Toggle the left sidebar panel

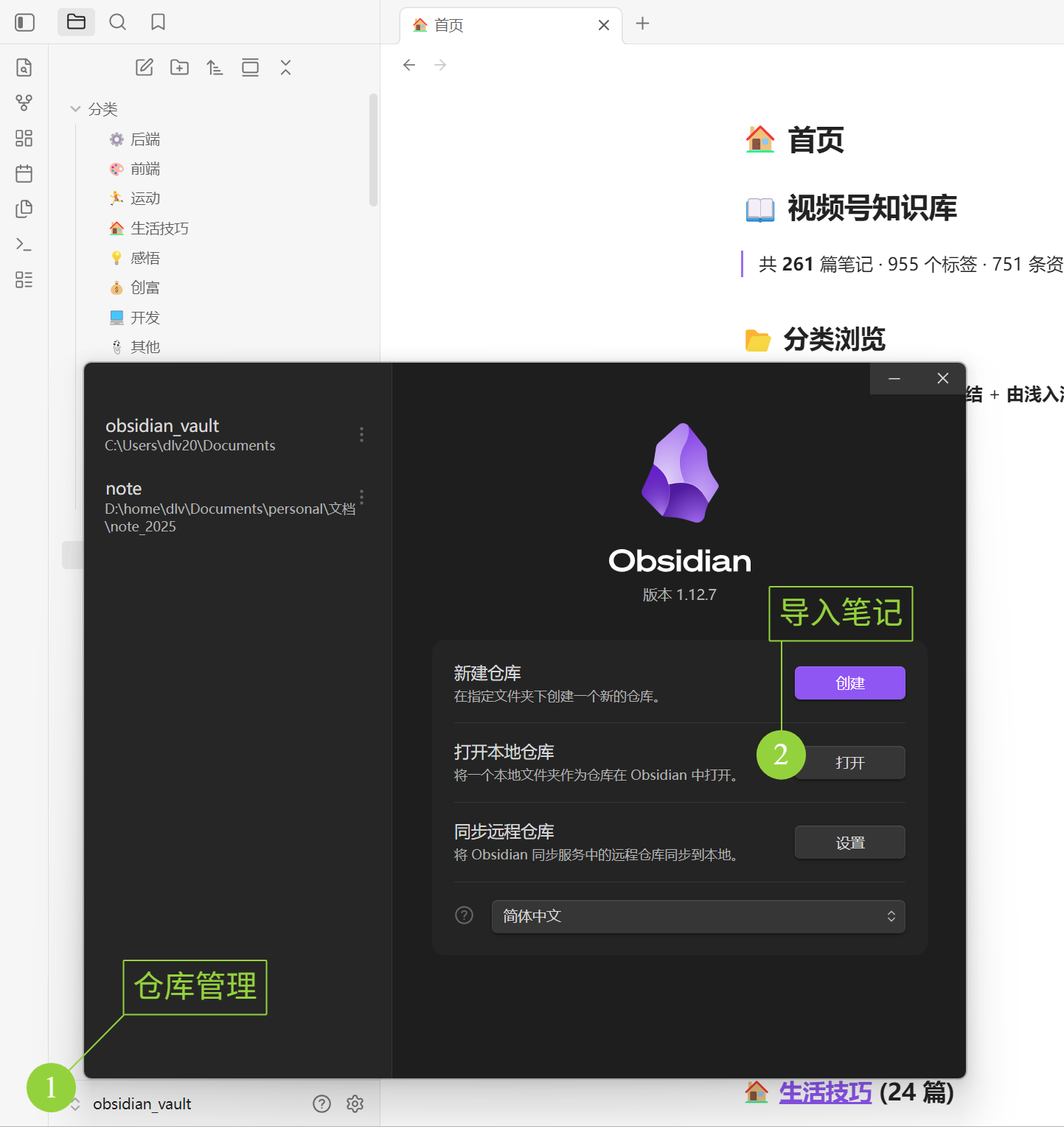(x=24, y=22)
